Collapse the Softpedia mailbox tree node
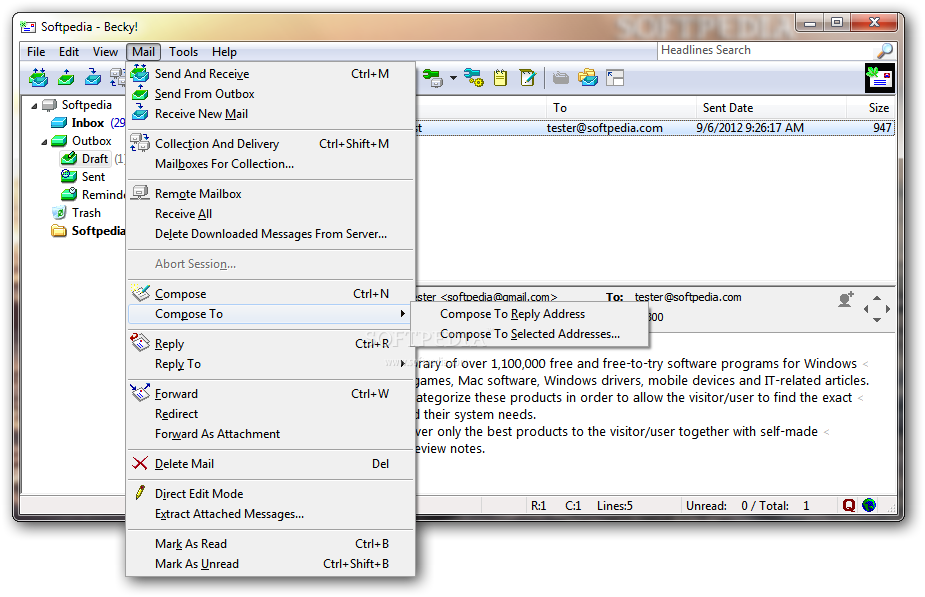 [34, 106]
